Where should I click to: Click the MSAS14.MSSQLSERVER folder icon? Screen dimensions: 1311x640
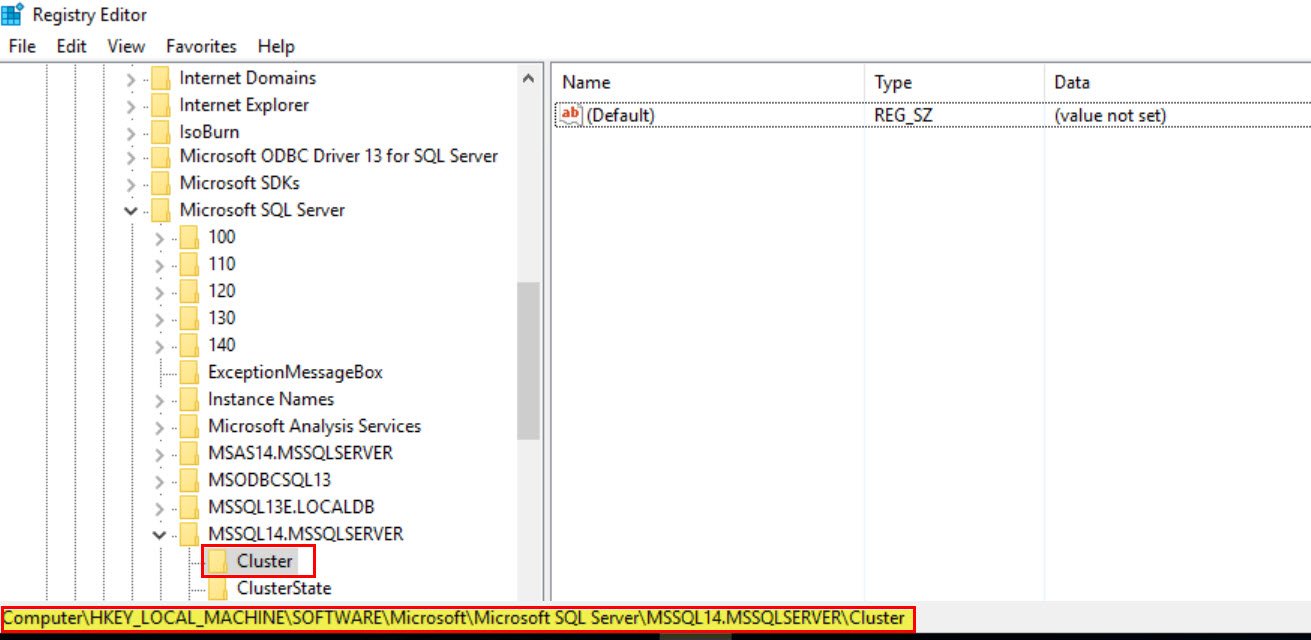189,453
